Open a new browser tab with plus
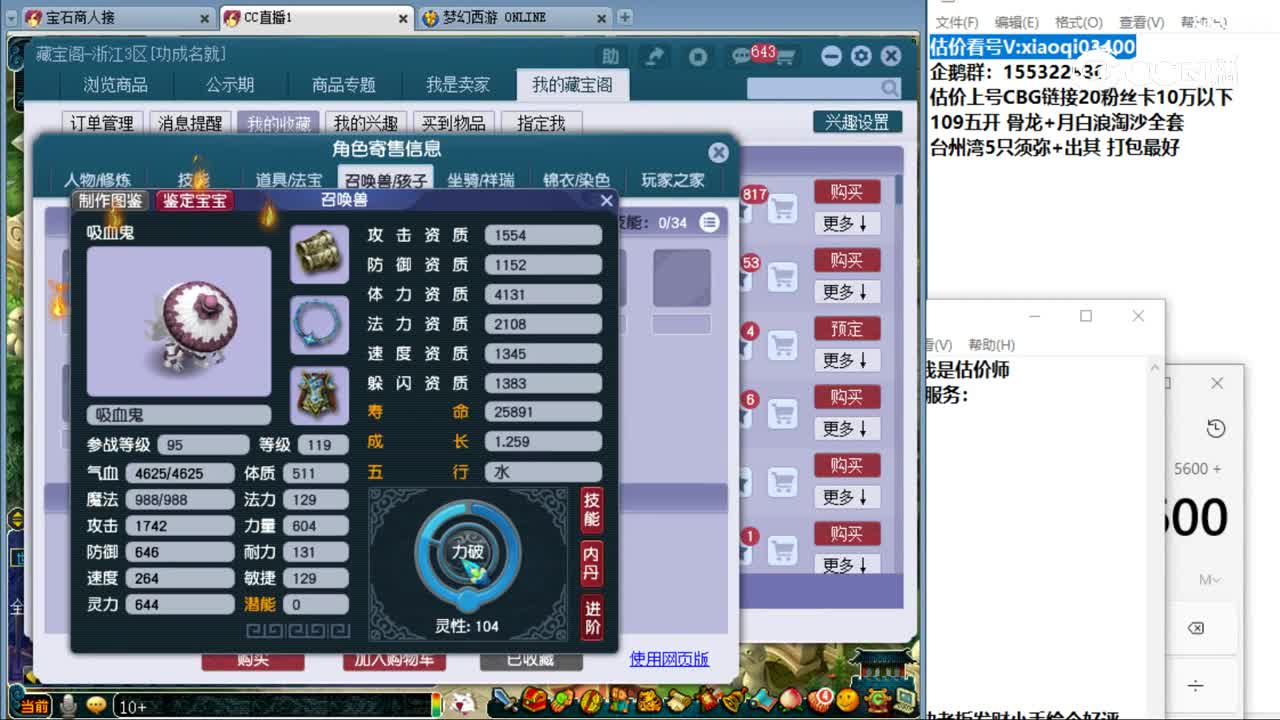 point(624,17)
